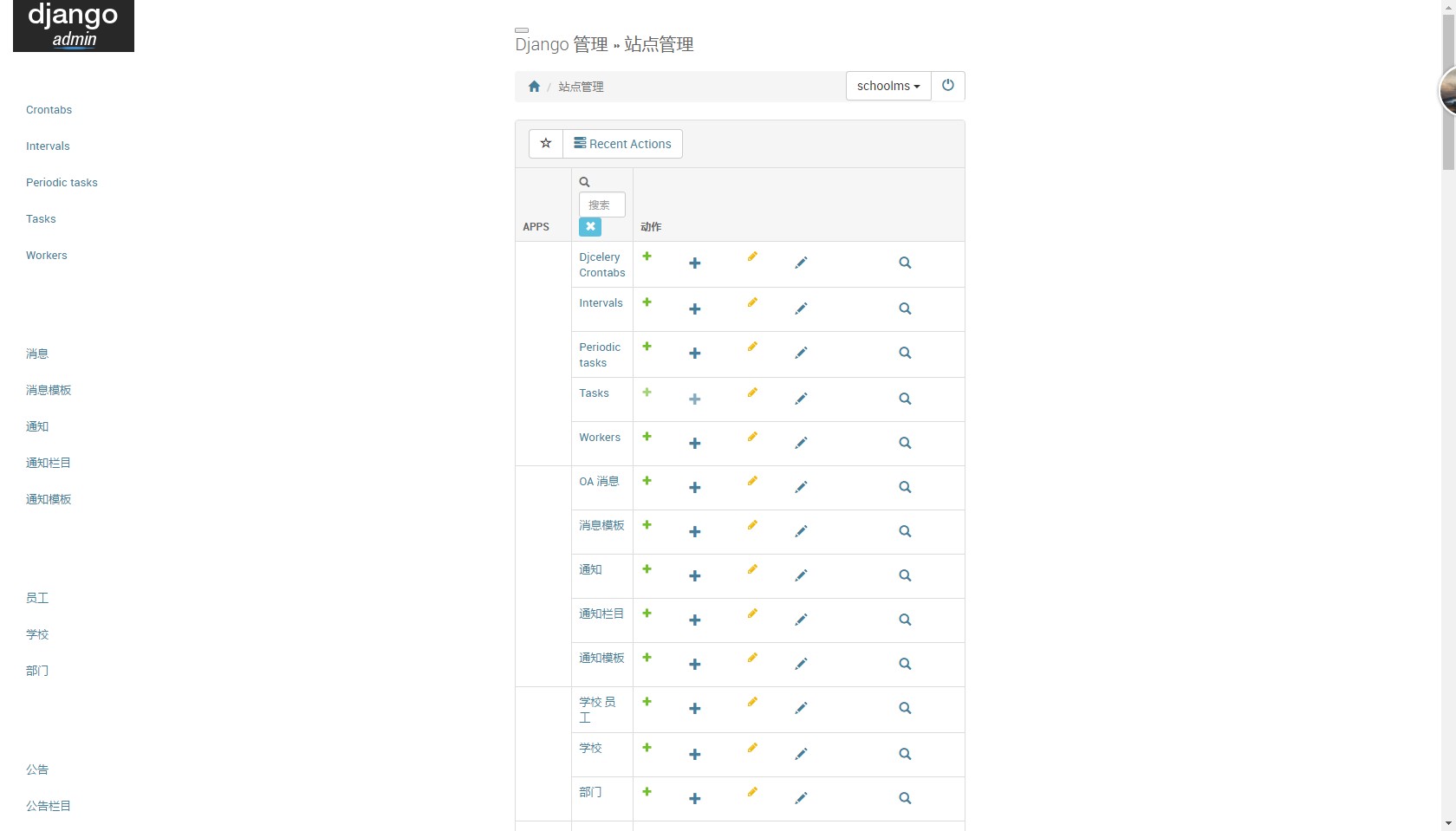Screen dimensions: 1456x831
Task: Click blue plus icon in 通知 row
Action: click(695, 575)
